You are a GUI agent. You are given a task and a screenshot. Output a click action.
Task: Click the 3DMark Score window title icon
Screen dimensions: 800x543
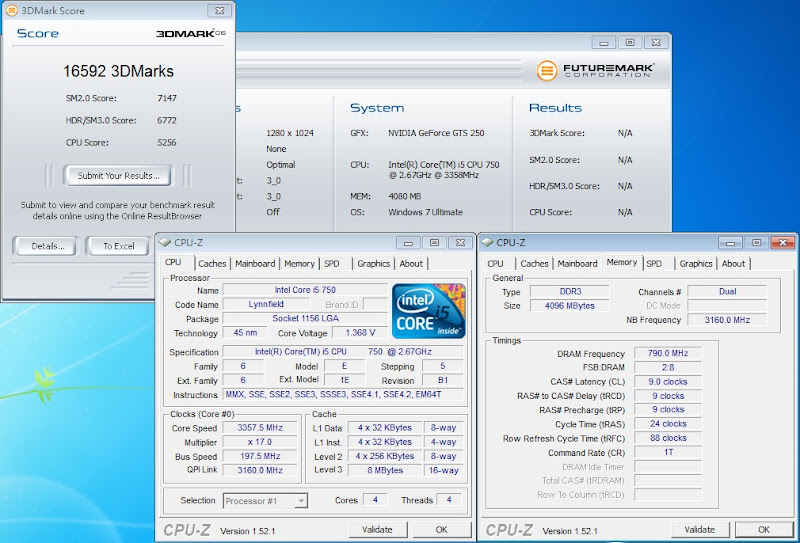[x=11, y=10]
